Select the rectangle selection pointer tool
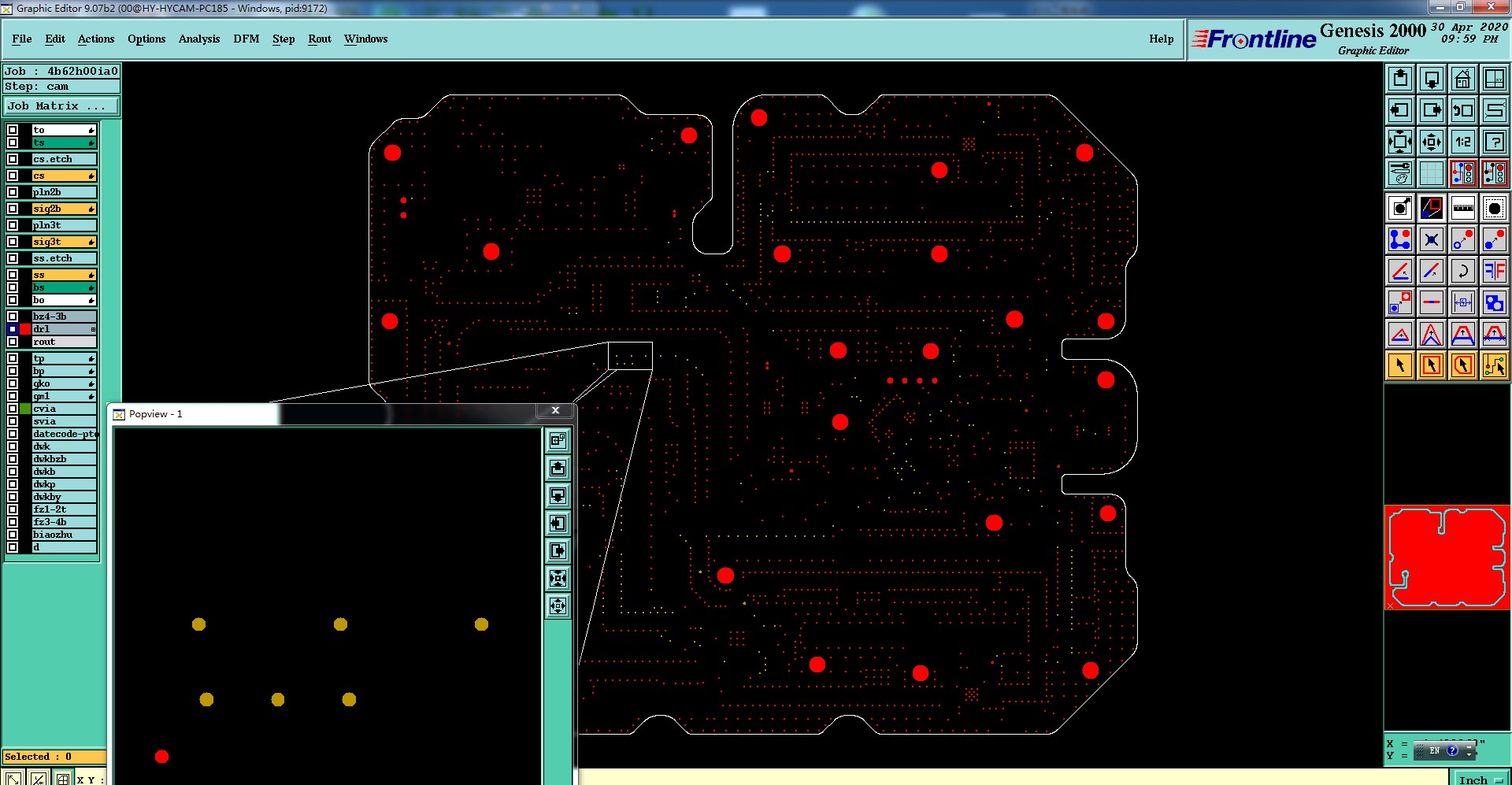Image resolution: width=1512 pixels, height=785 pixels. [1432, 365]
